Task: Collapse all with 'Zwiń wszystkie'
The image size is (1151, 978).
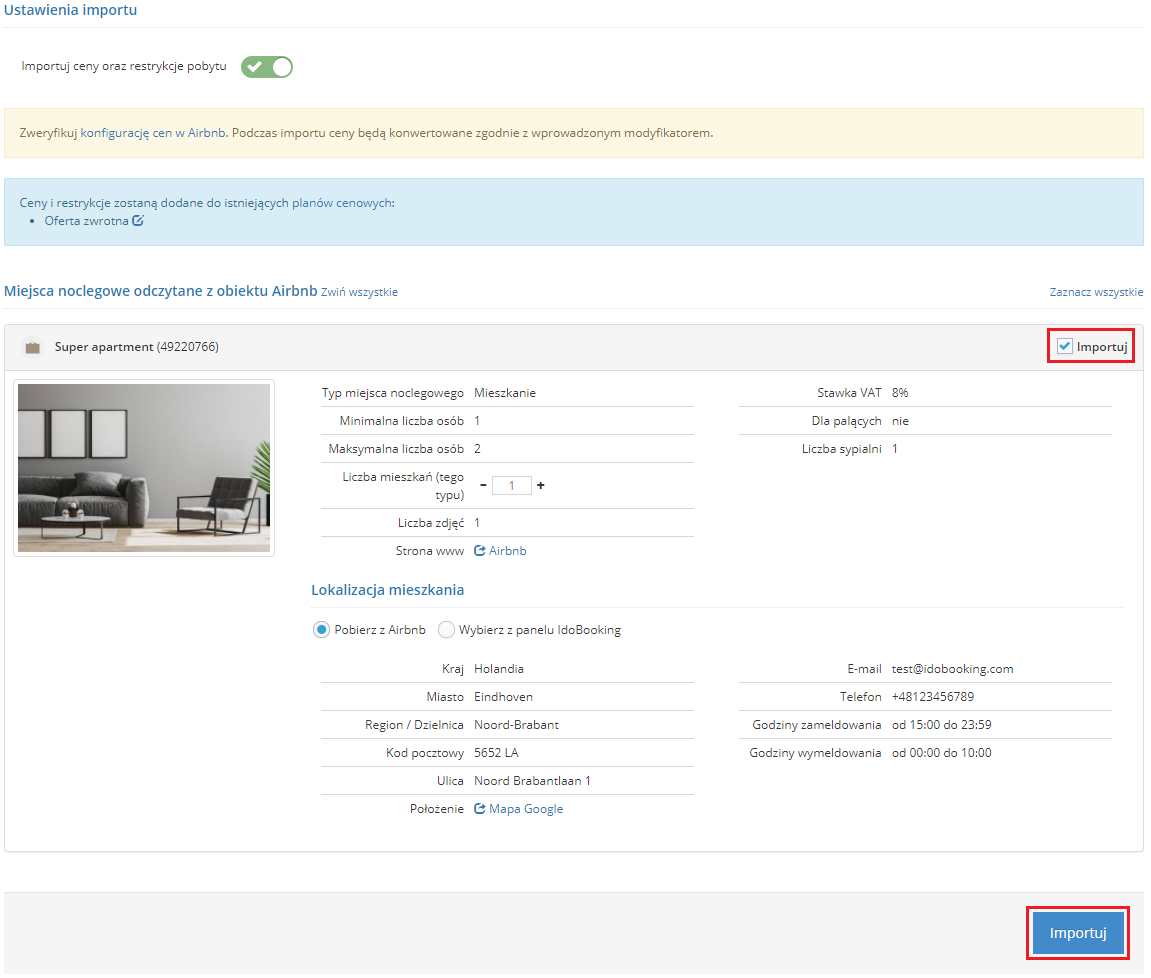Action: coord(359,292)
